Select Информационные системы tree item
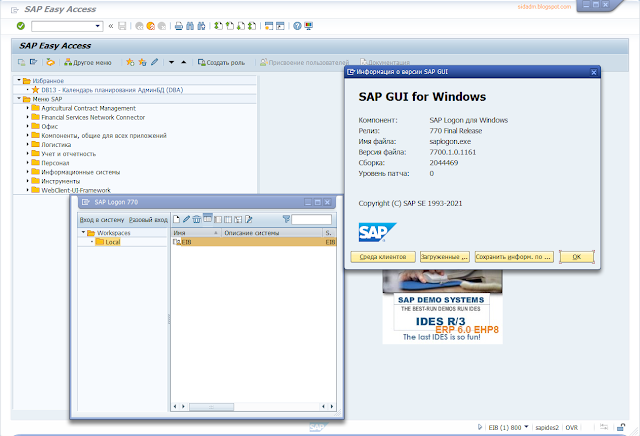Screen dimensions: 640x436 click(80, 172)
